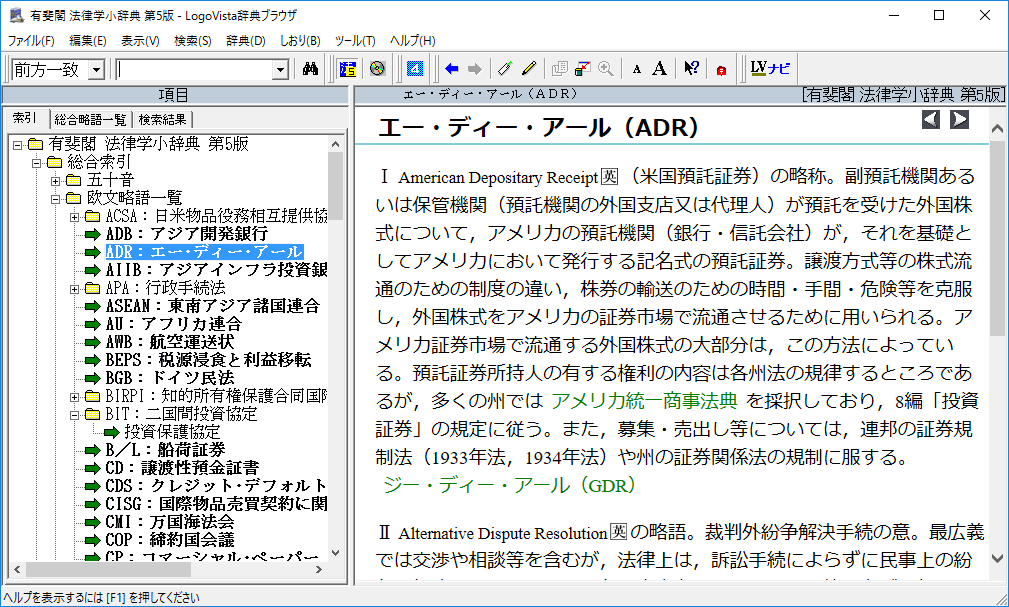Go to next entry with right arrow

click(960, 120)
